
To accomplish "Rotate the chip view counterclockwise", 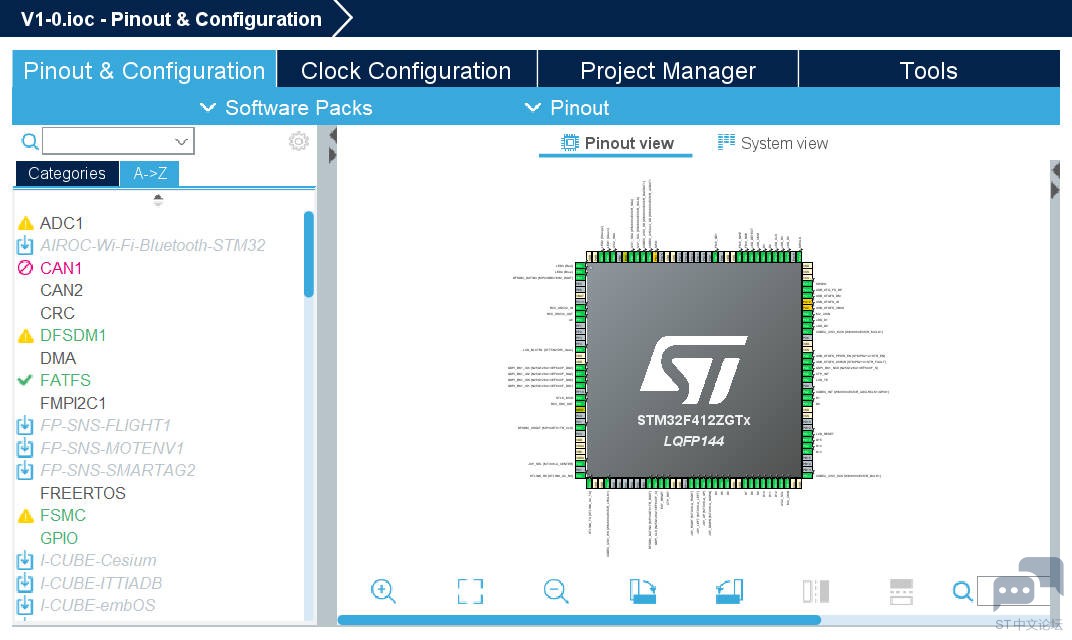I will pos(729,591).
